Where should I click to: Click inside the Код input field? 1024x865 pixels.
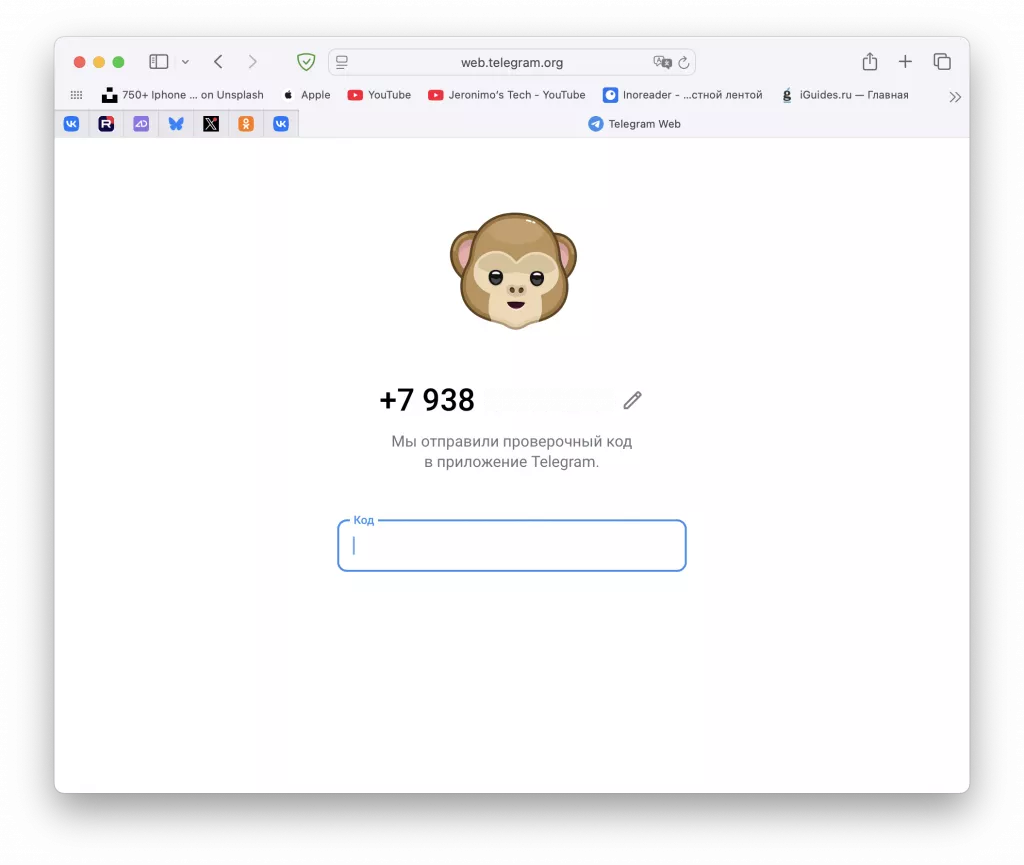pos(511,546)
